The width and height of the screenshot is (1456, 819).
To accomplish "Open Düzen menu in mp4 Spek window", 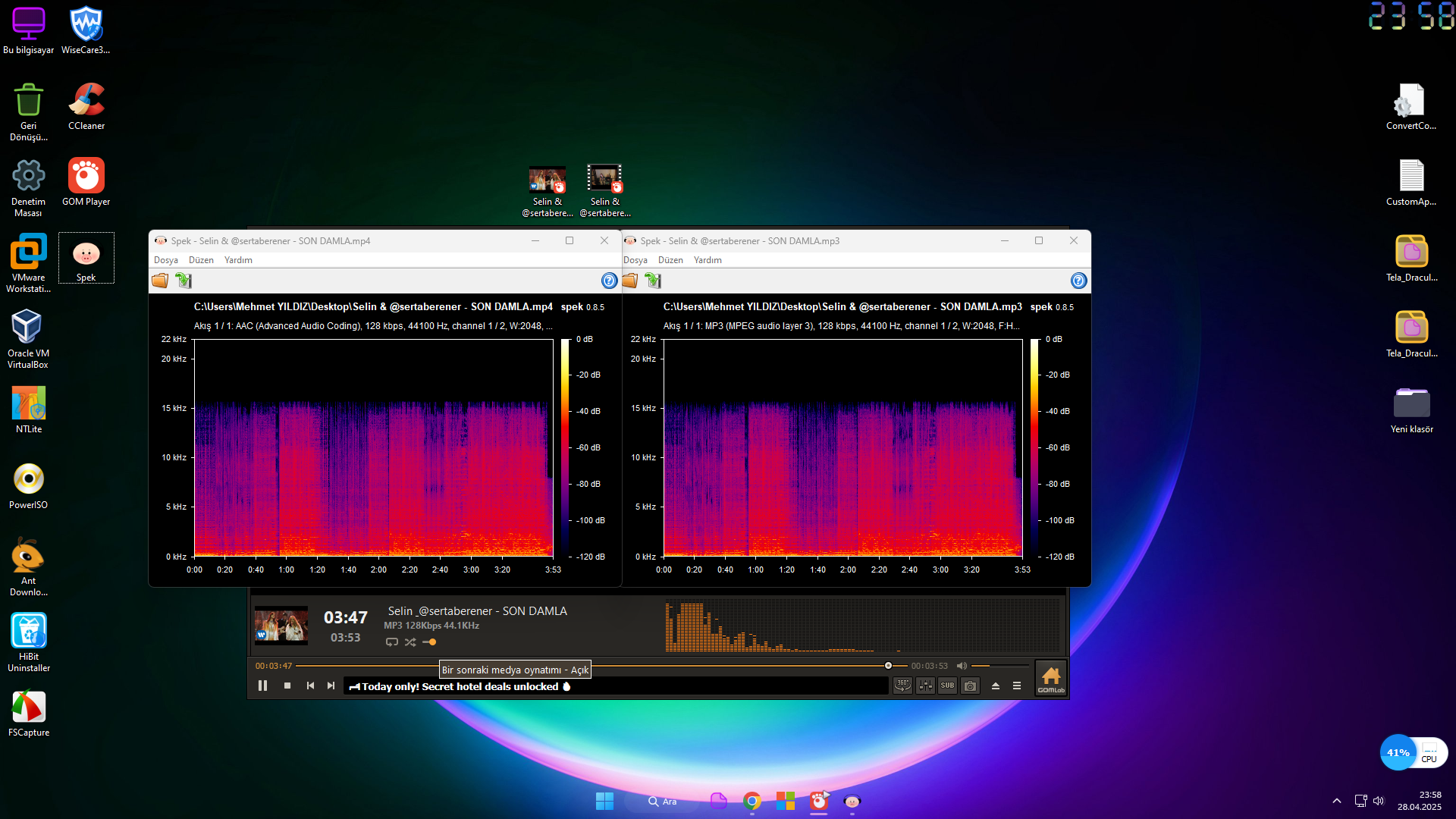I will click(201, 260).
